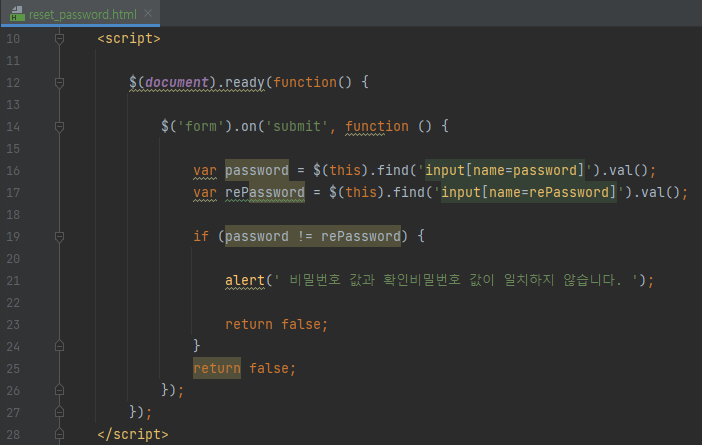The height and width of the screenshot is (445, 702).
Task: Click the Korean alert message string
Action: pos(456,280)
